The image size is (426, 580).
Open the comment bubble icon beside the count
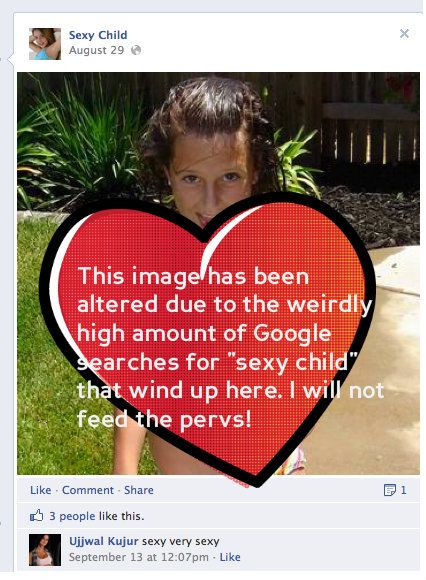click(389, 490)
